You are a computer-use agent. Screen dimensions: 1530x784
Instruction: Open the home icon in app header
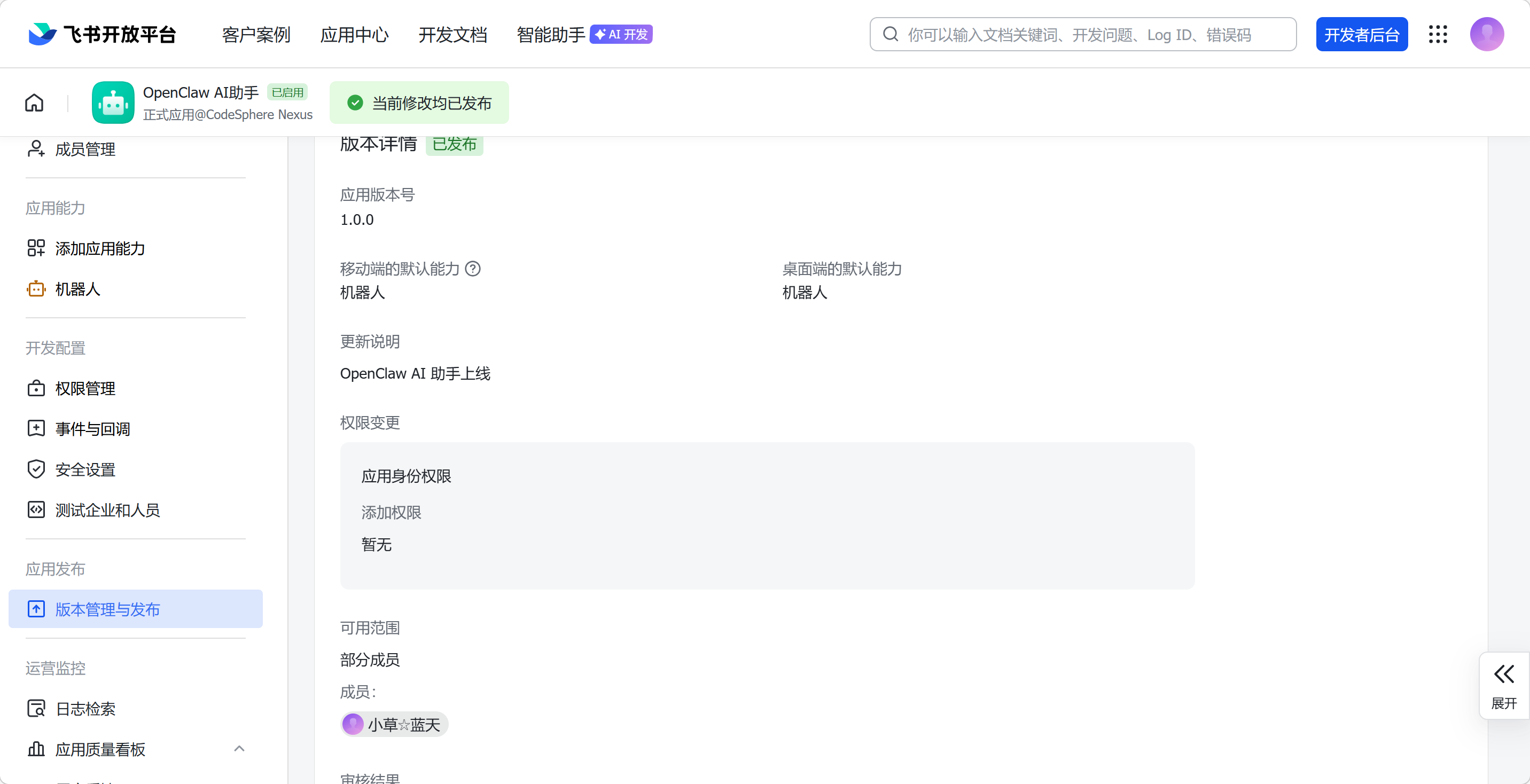(34, 102)
